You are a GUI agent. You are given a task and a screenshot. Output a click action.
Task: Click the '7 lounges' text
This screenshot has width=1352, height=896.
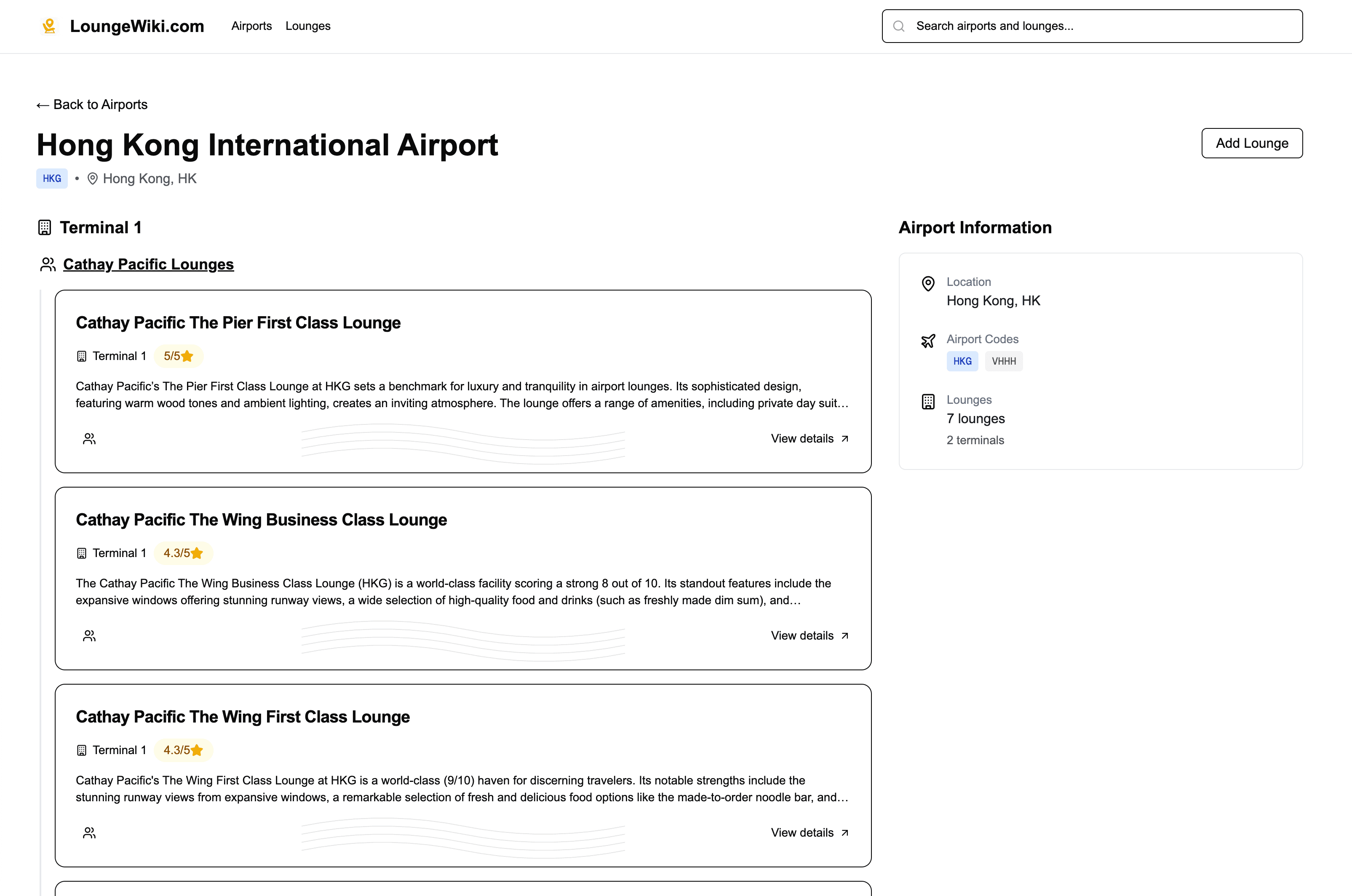coord(975,419)
